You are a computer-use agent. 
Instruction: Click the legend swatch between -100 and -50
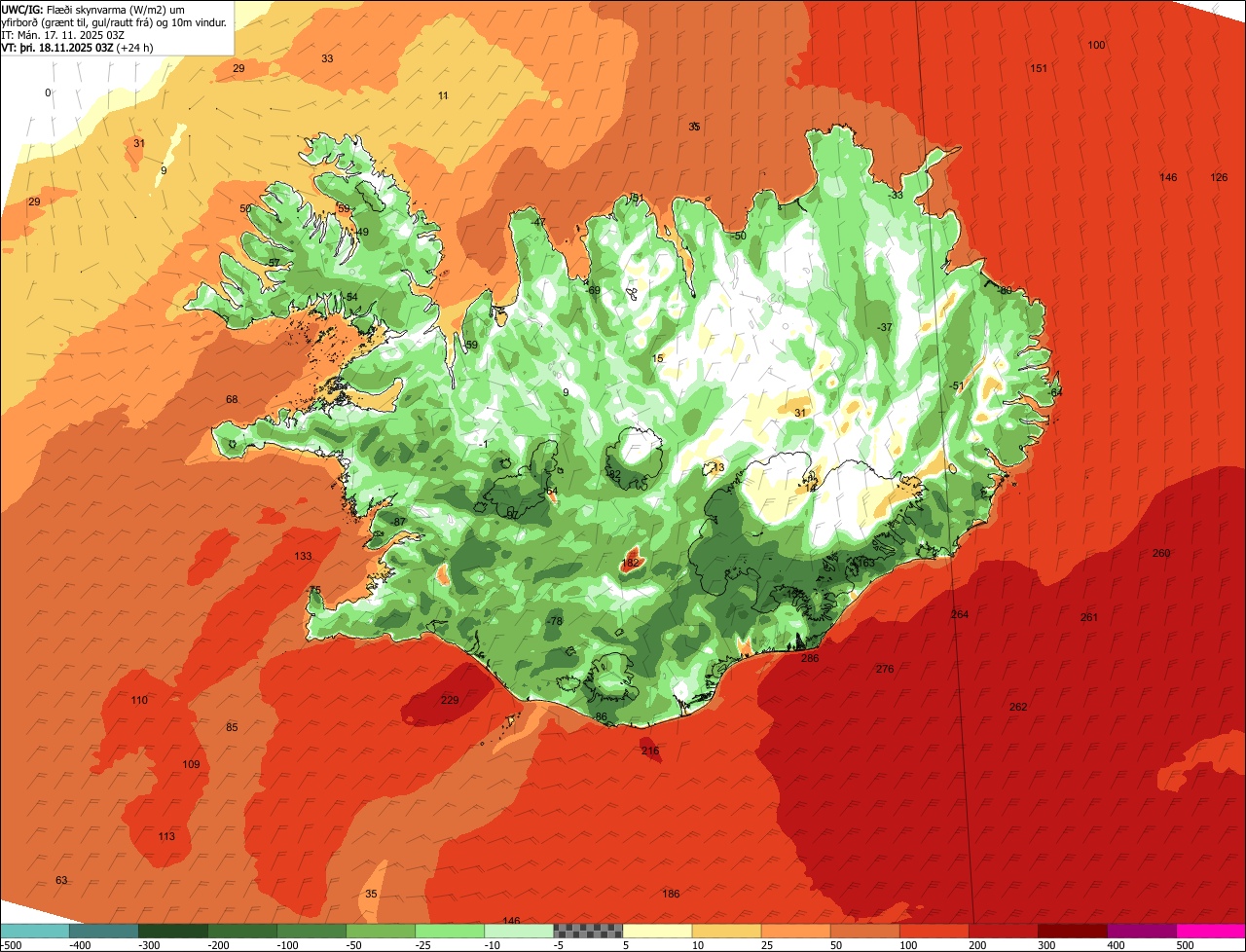tap(311, 931)
